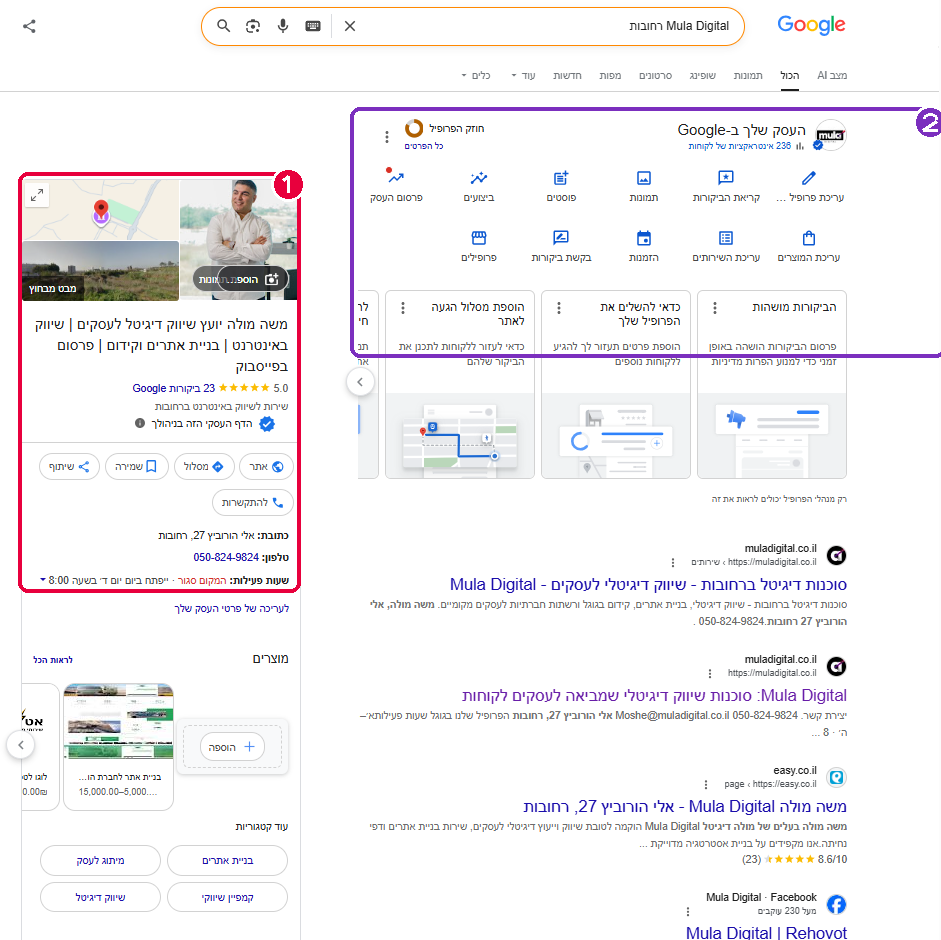Start voice search with microphone icon
Screen dimensions: 941x940
click(x=283, y=26)
